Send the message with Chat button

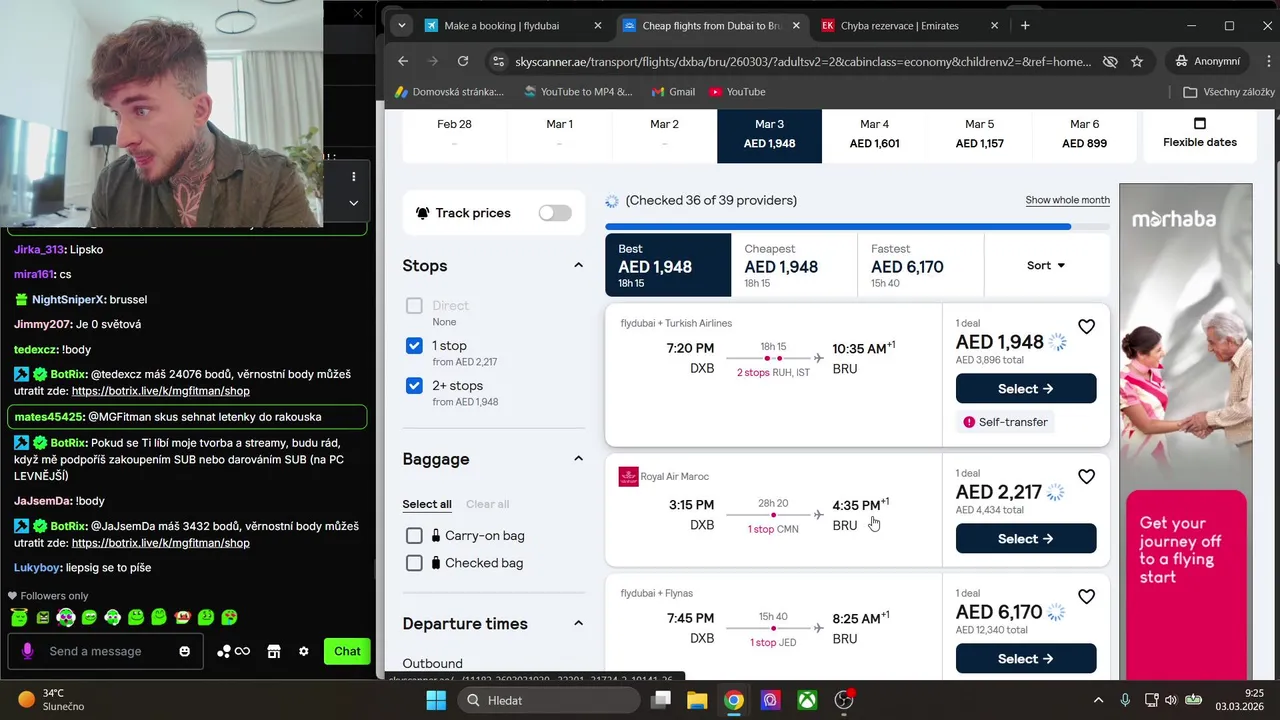pos(347,651)
